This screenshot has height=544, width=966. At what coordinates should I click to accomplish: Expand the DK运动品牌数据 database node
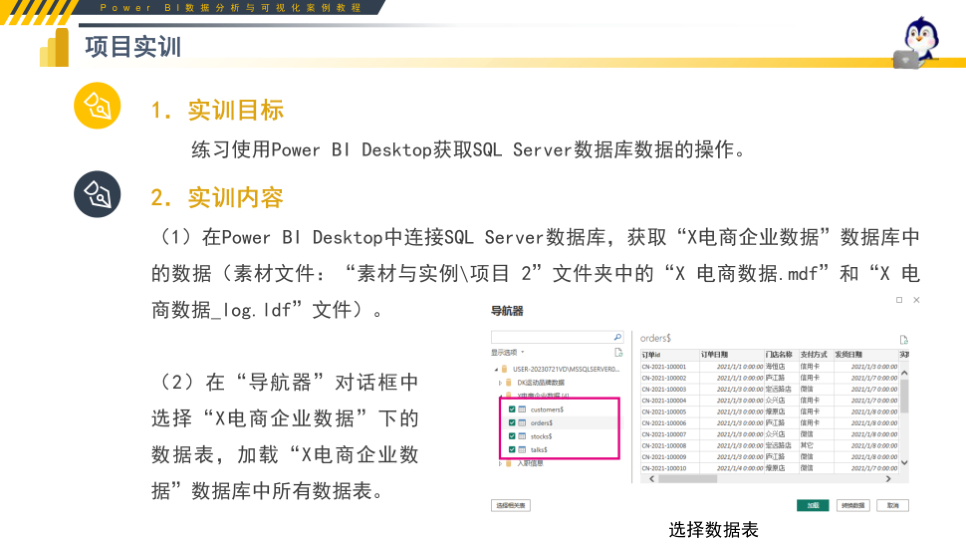500,383
